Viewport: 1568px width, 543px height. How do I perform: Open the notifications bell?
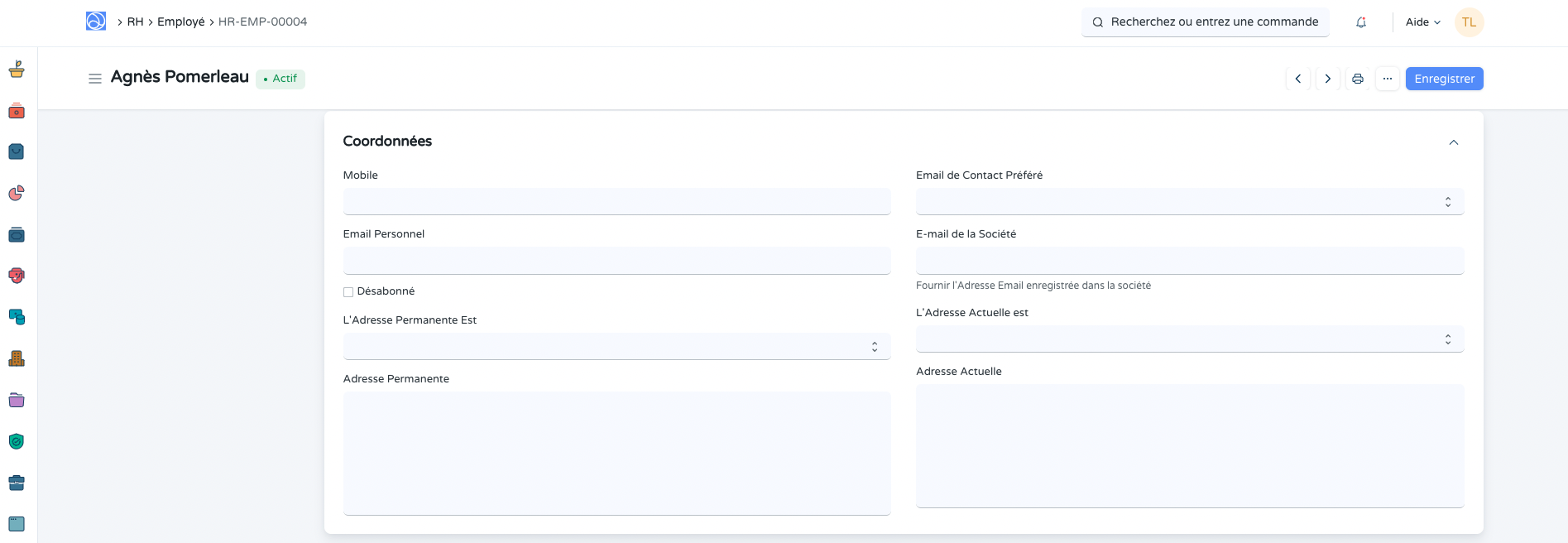[x=1361, y=22]
